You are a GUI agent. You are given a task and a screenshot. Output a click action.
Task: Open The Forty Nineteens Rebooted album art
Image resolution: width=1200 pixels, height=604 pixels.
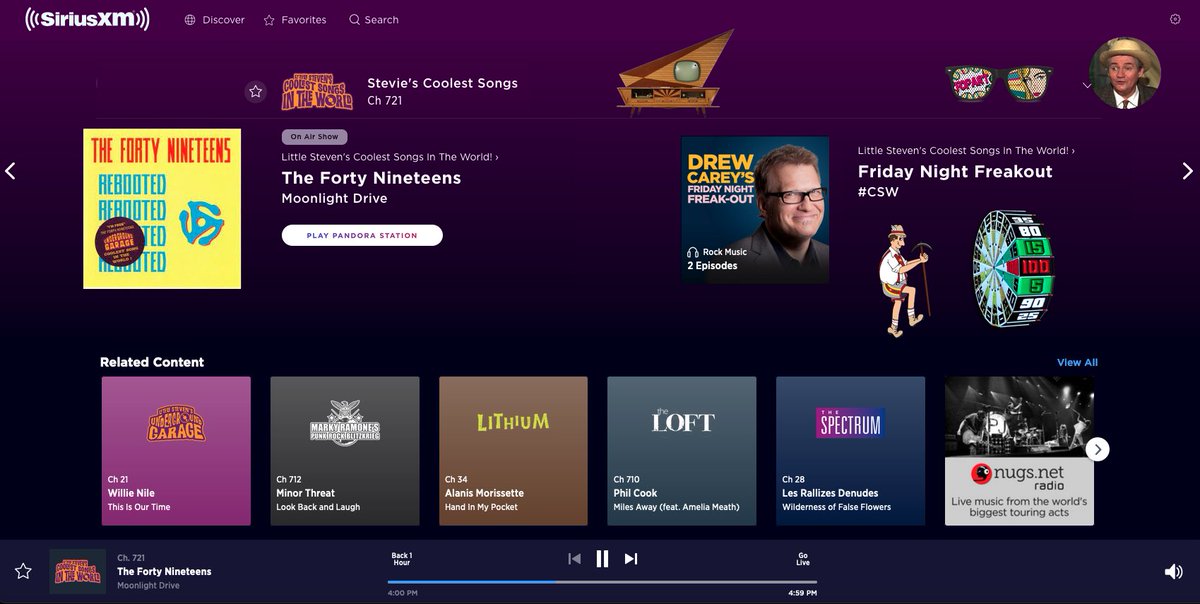162,208
